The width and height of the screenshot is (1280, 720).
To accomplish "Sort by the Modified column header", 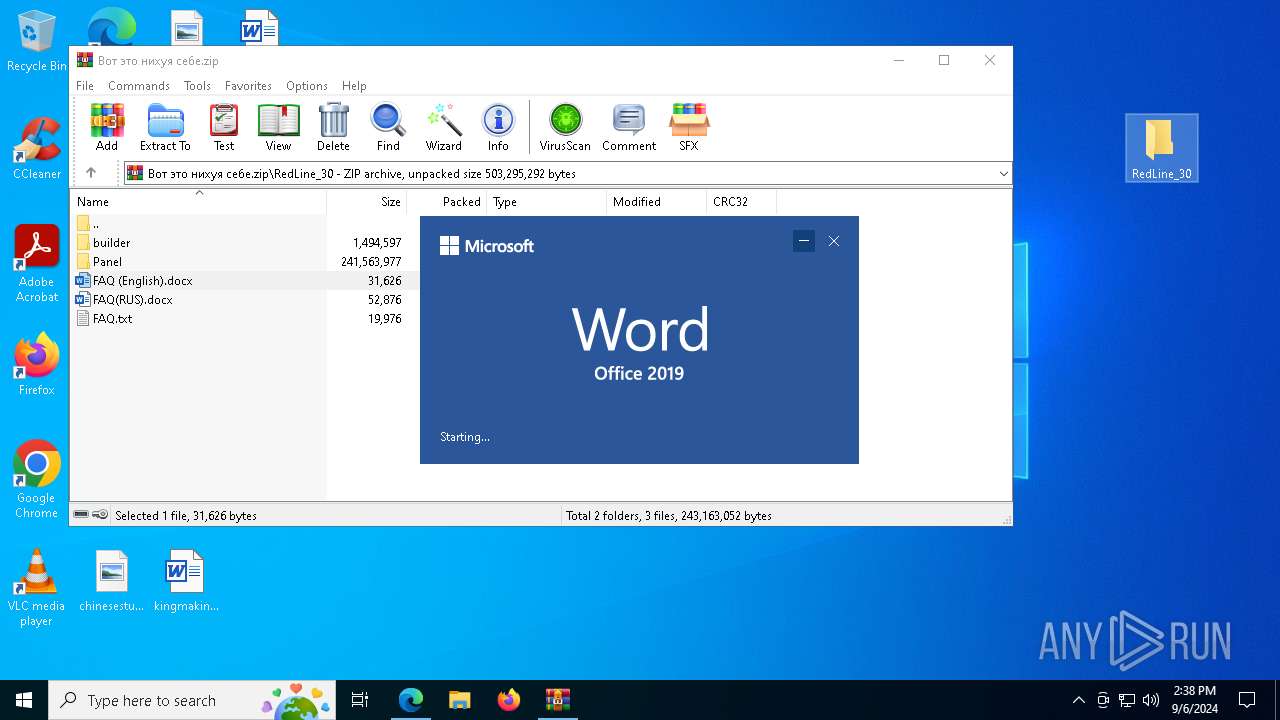I will pyautogui.click(x=657, y=202).
